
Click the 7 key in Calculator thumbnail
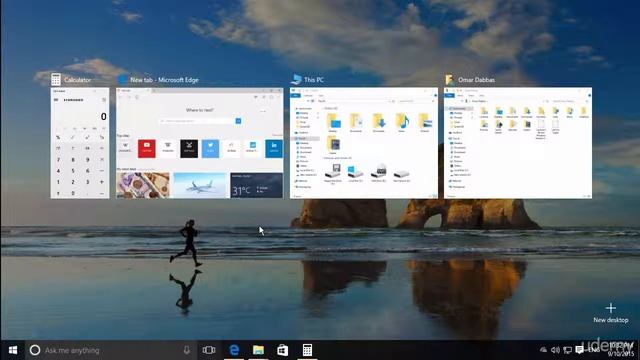58,160
